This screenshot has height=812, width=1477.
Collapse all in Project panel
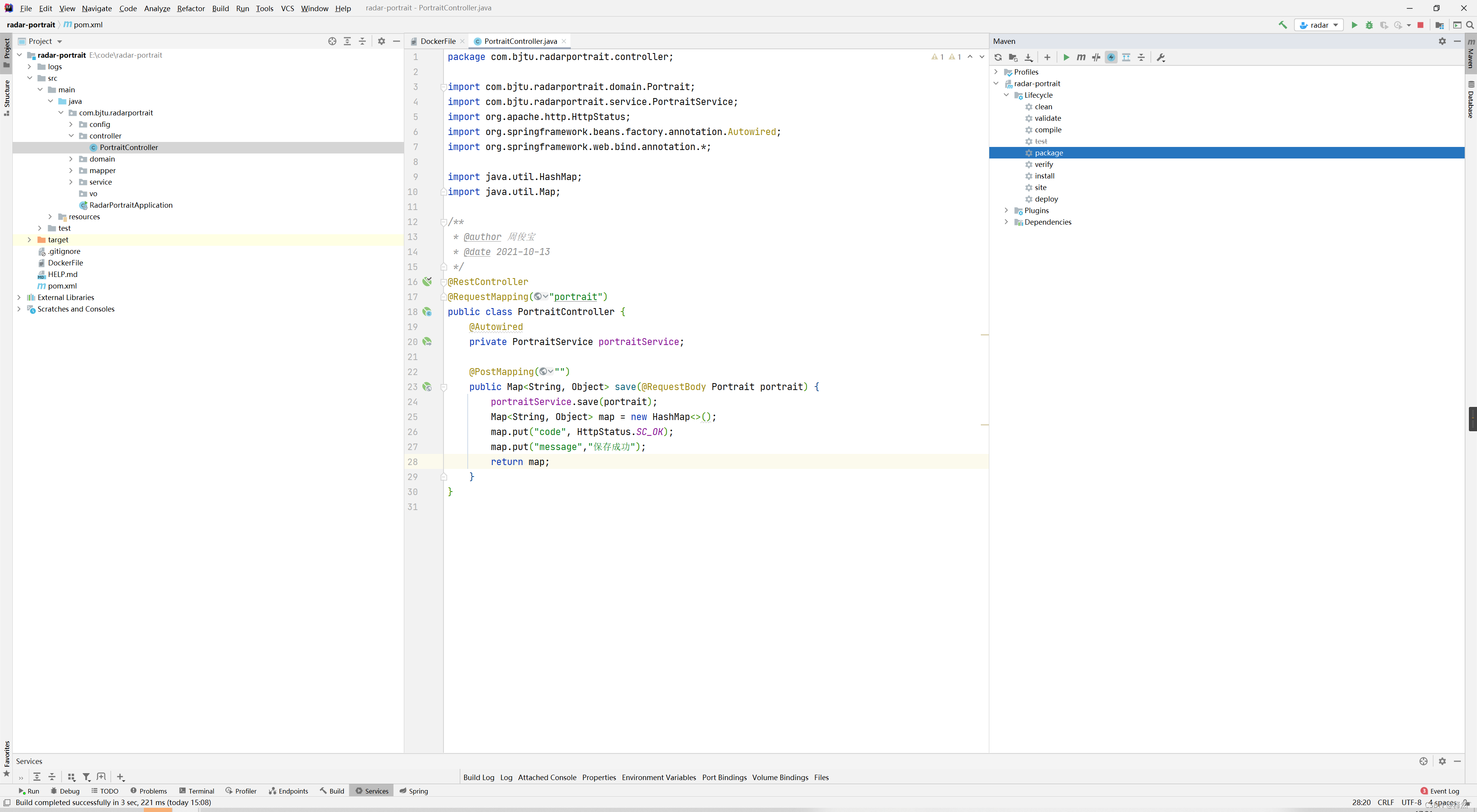[x=362, y=41]
